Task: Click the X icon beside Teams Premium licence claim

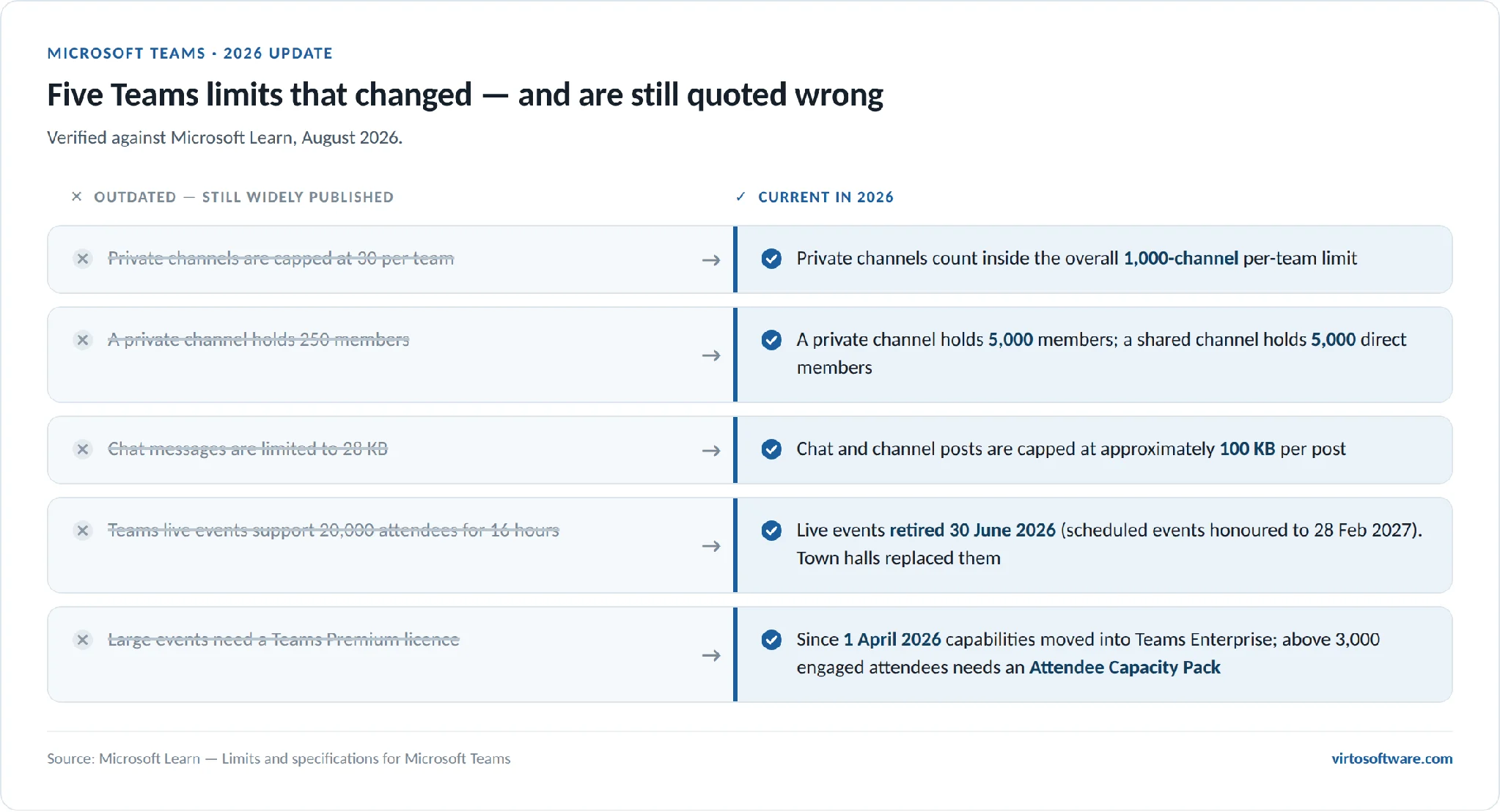Action: tap(83, 640)
